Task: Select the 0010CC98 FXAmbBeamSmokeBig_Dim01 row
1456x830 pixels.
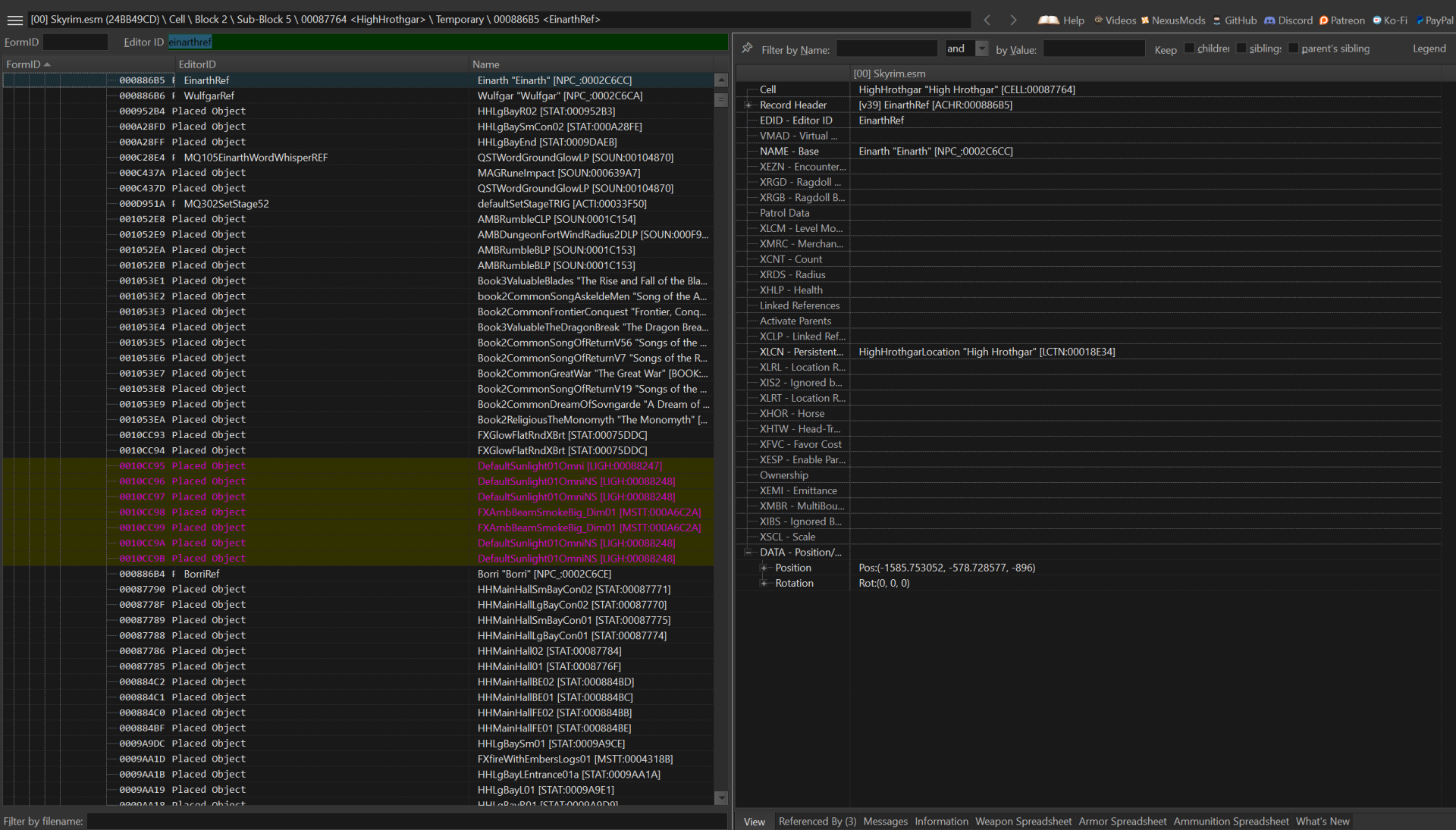Action: click(358, 512)
